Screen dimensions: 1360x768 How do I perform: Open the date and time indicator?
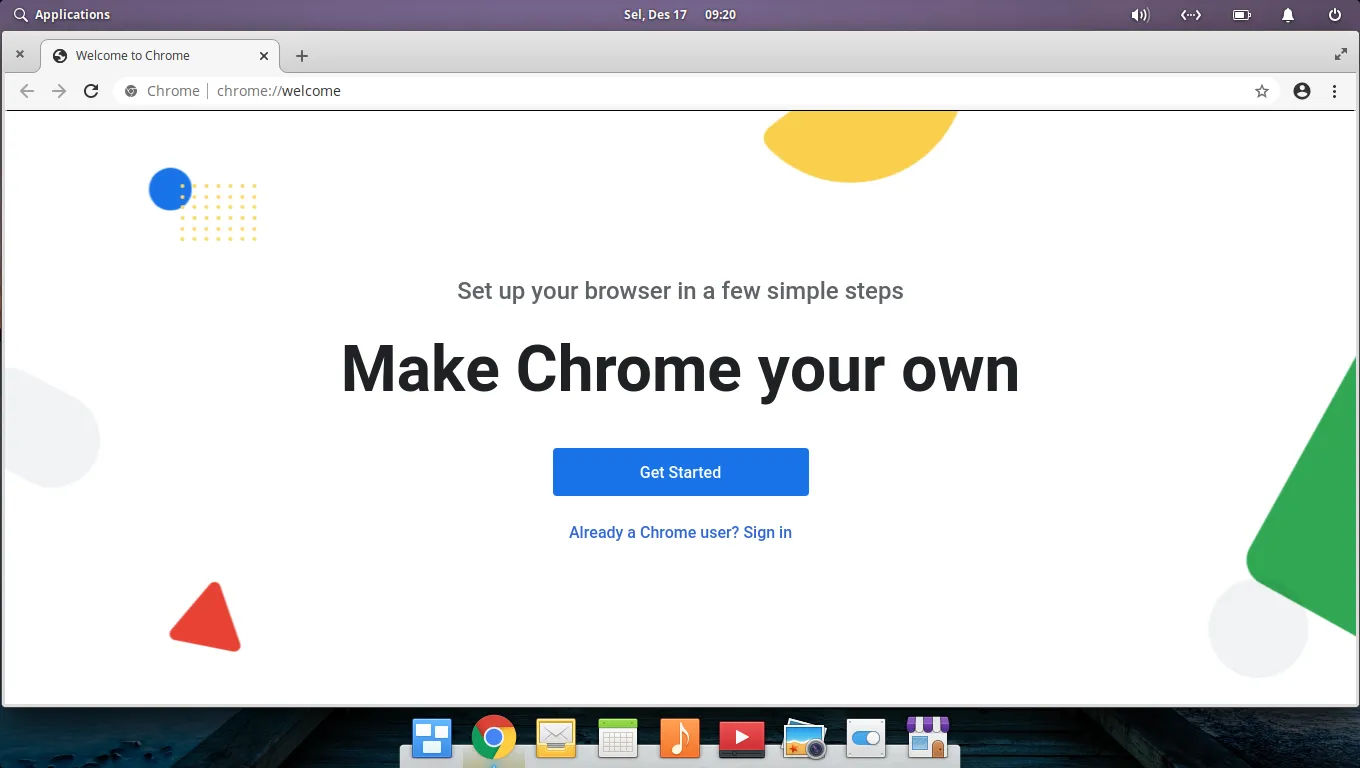pos(680,15)
